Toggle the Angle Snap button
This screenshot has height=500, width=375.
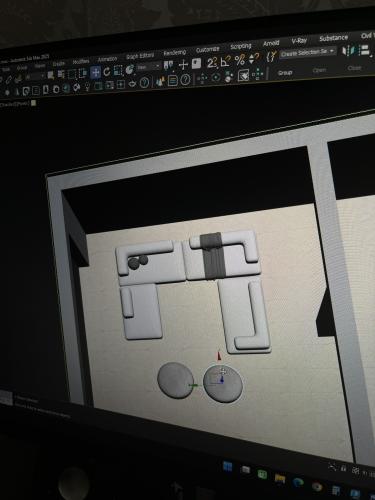click(226, 61)
